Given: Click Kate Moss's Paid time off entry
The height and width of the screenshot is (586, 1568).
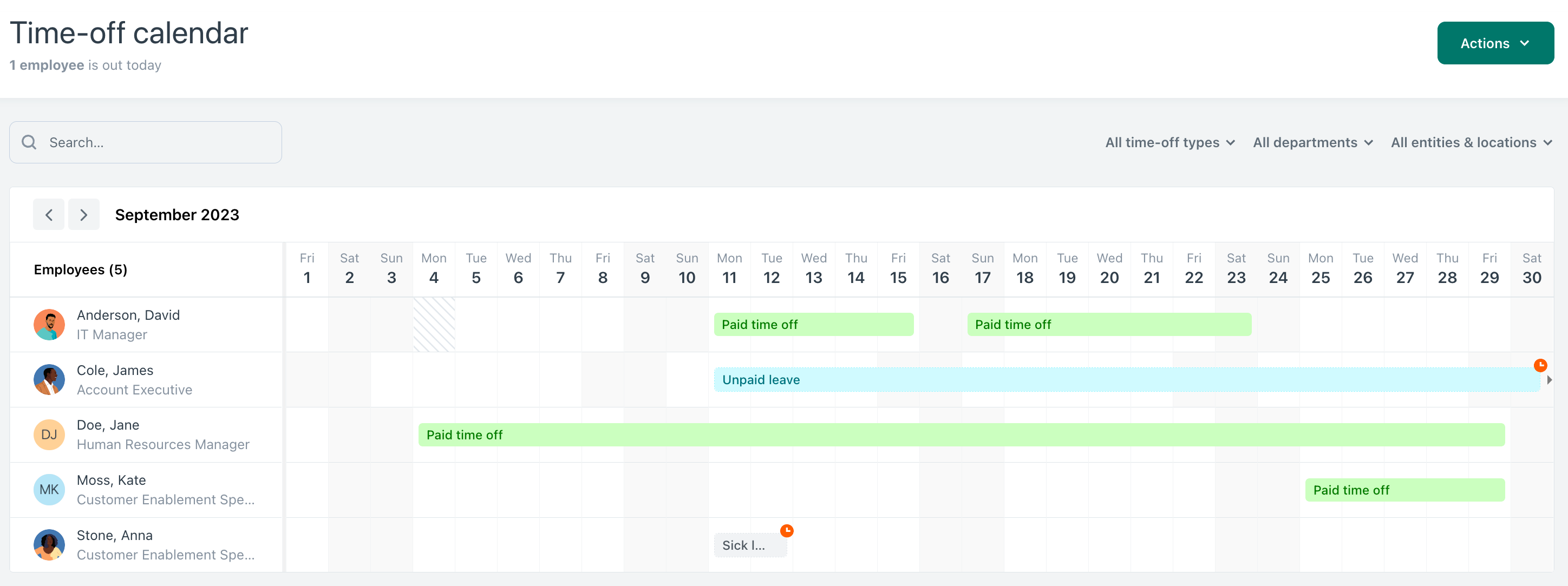Looking at the screenshot, I should 1404,489.
